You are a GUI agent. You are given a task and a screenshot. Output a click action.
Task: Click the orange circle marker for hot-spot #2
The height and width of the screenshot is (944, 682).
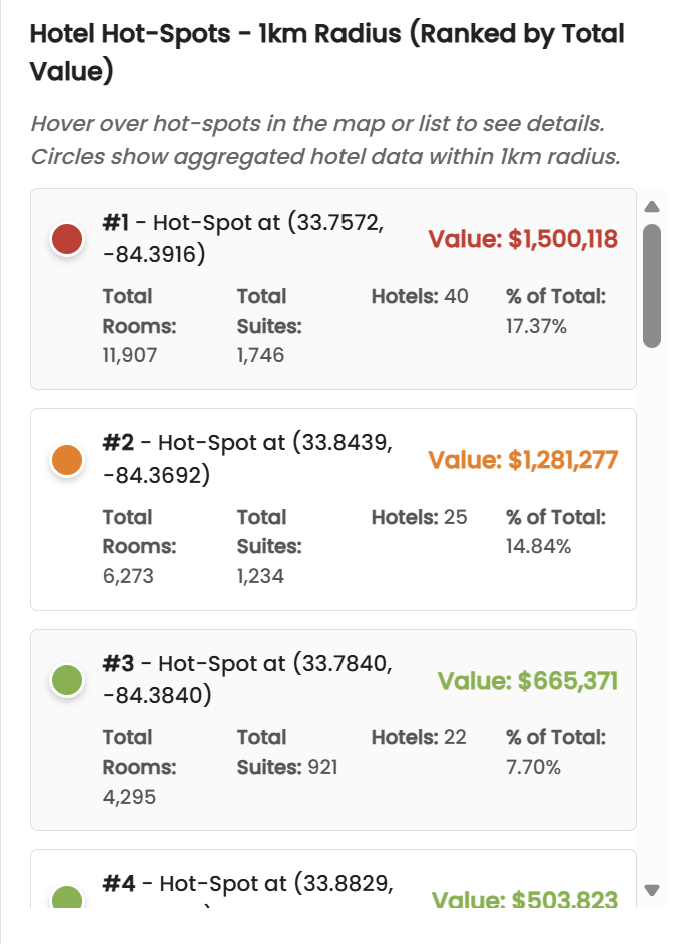tap(66, 460)
